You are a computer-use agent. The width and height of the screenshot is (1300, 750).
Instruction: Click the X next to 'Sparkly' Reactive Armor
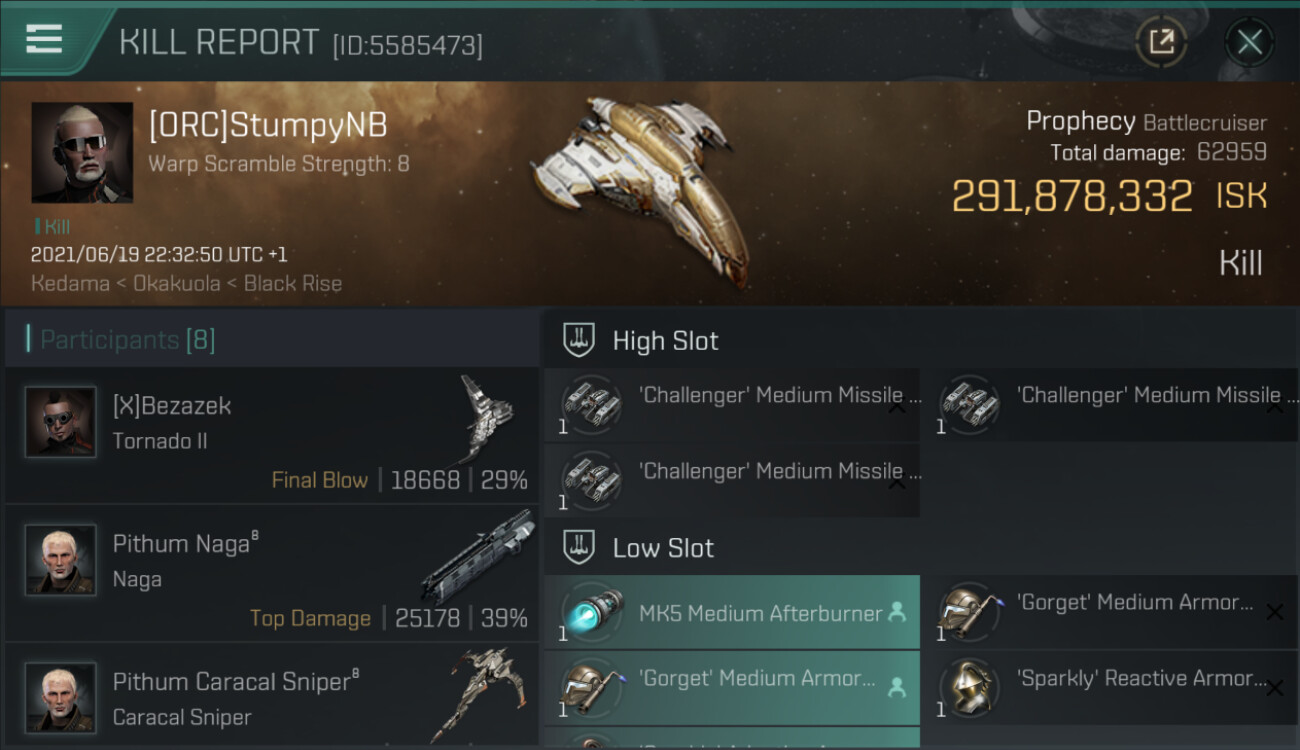point(1274,688)
